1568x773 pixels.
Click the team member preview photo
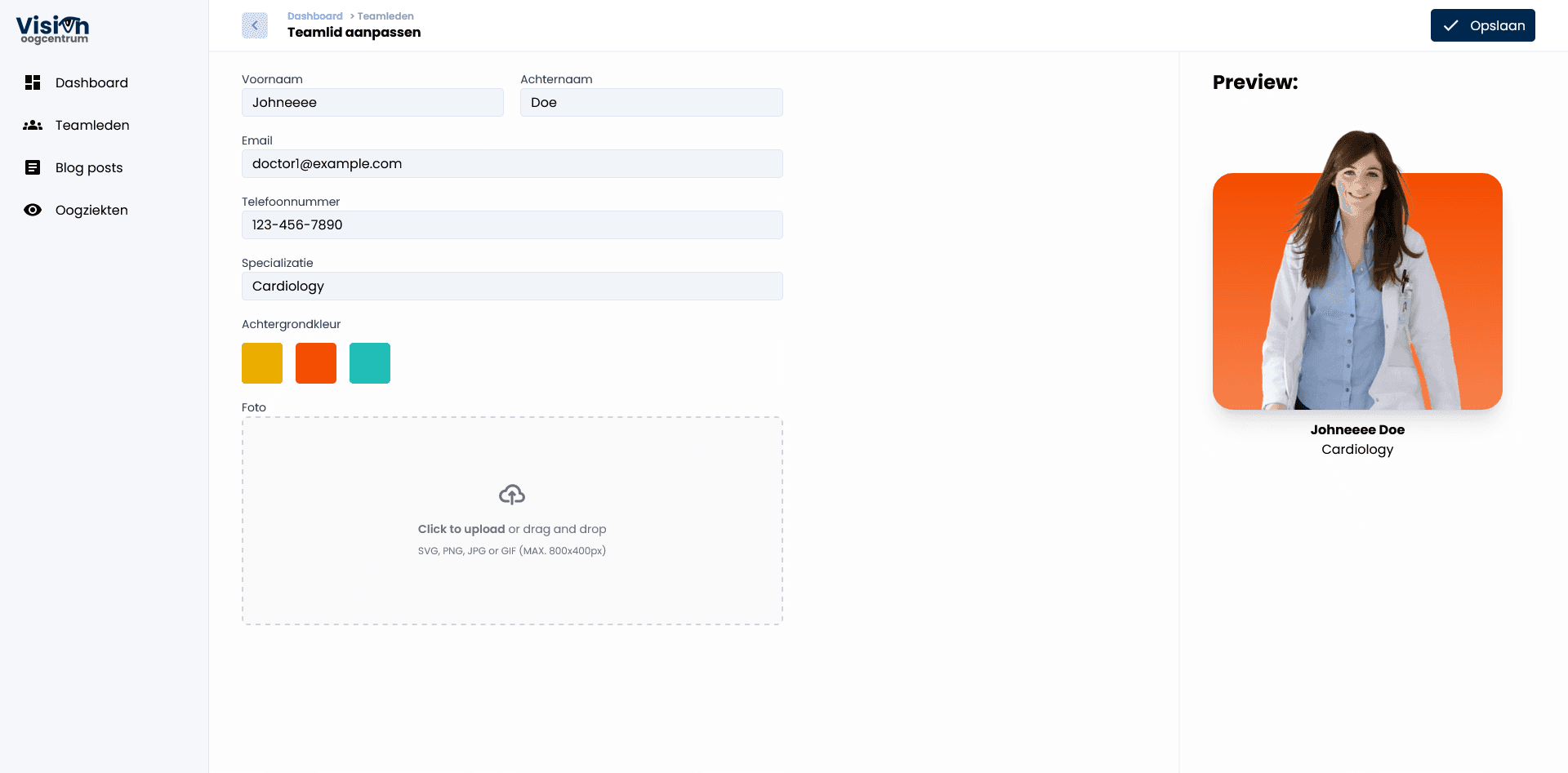pos(1356,278)
